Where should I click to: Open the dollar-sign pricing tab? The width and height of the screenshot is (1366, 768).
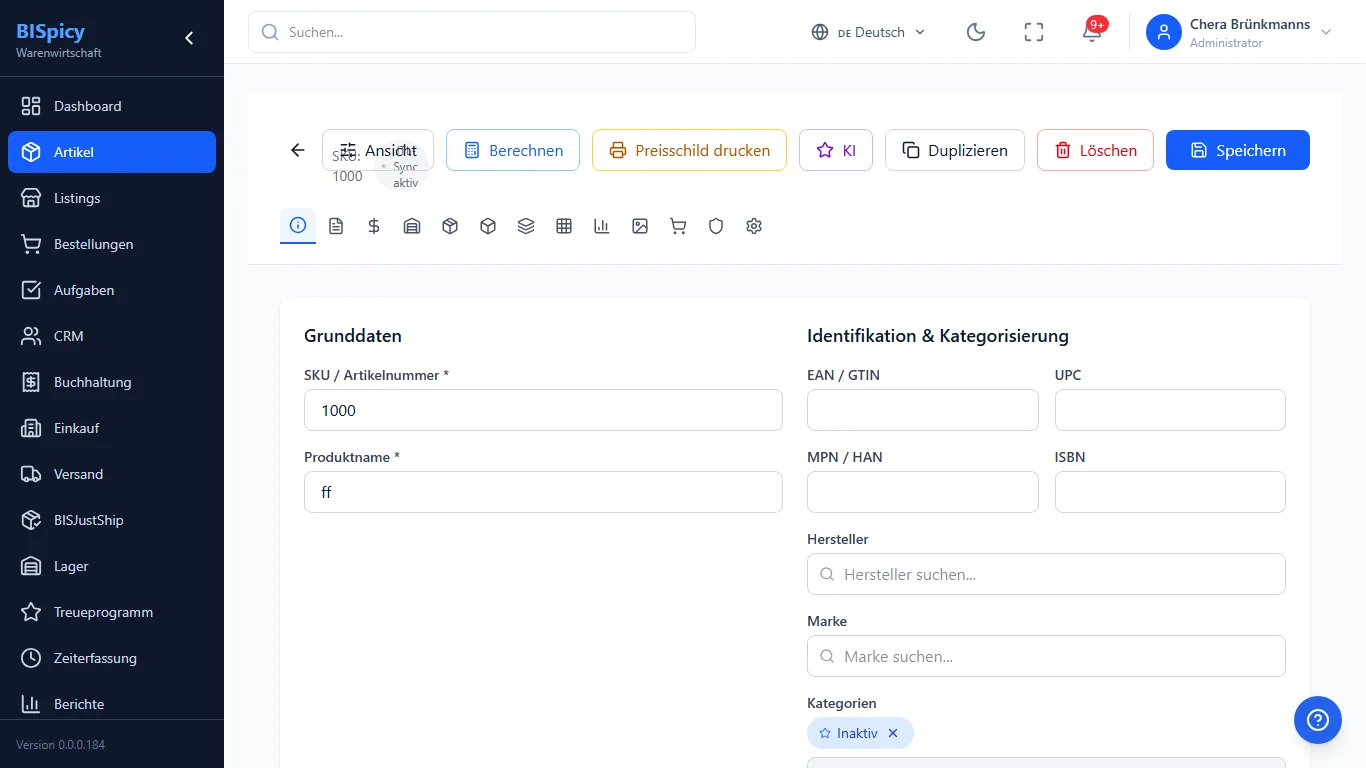point(374,226)
